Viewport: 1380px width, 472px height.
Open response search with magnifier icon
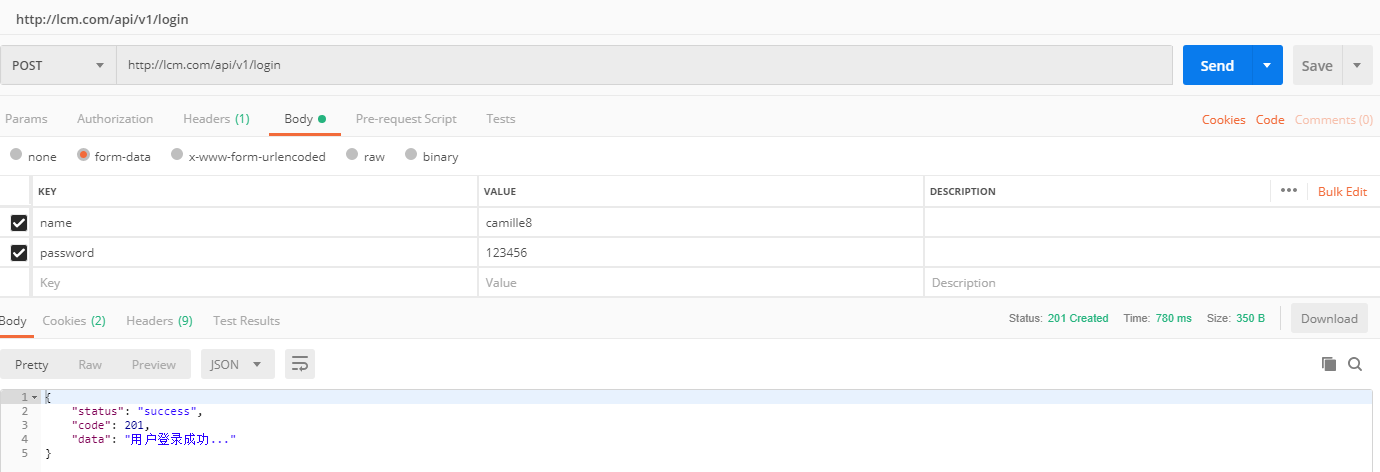[x=1355, y=364]
